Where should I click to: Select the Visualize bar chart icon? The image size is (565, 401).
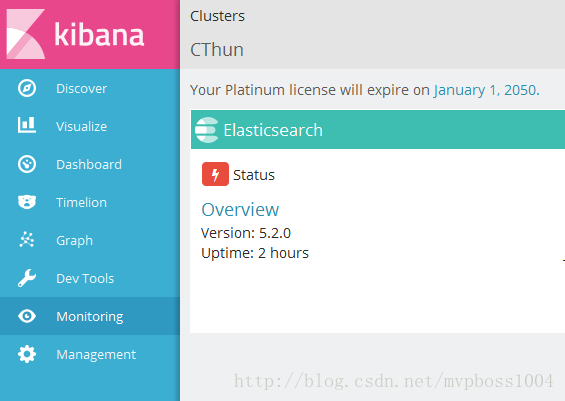click(x=27, y=125)
